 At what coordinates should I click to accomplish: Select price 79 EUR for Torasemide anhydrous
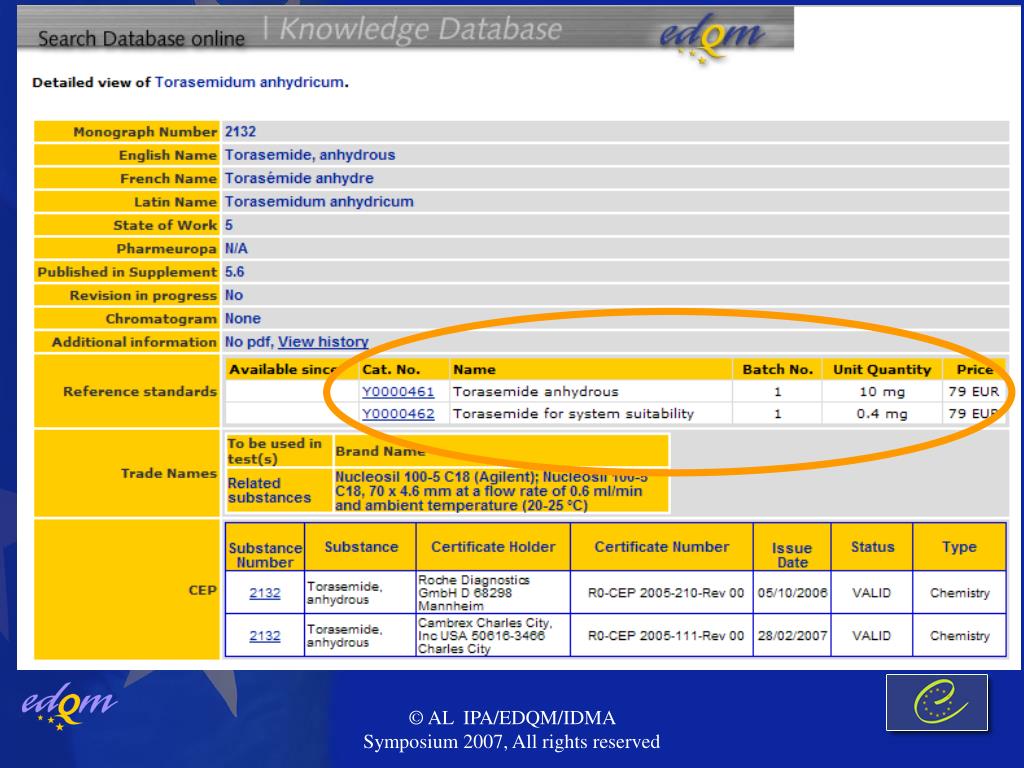974,392
